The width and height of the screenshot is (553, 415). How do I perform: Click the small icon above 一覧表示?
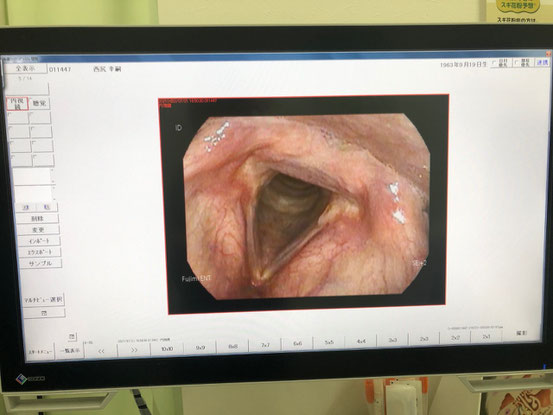click(x=72, y=336)
